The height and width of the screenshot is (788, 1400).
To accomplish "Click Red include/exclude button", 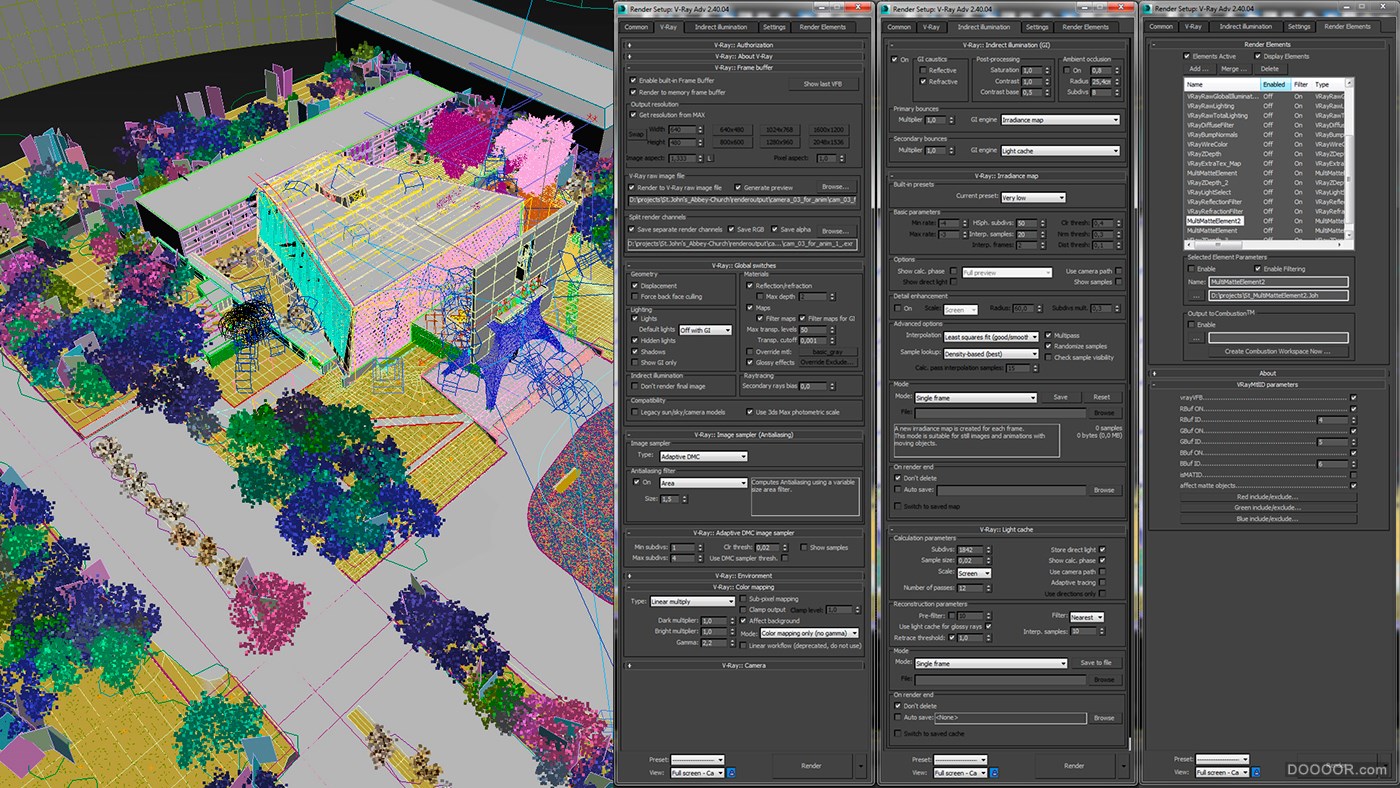I will click(x=1268, y=496).
